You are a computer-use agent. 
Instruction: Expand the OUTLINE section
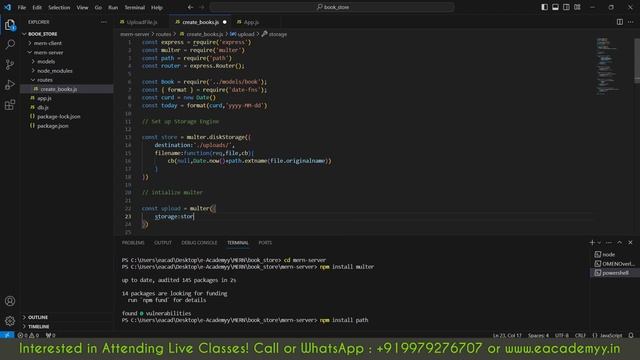click(38, 317)
